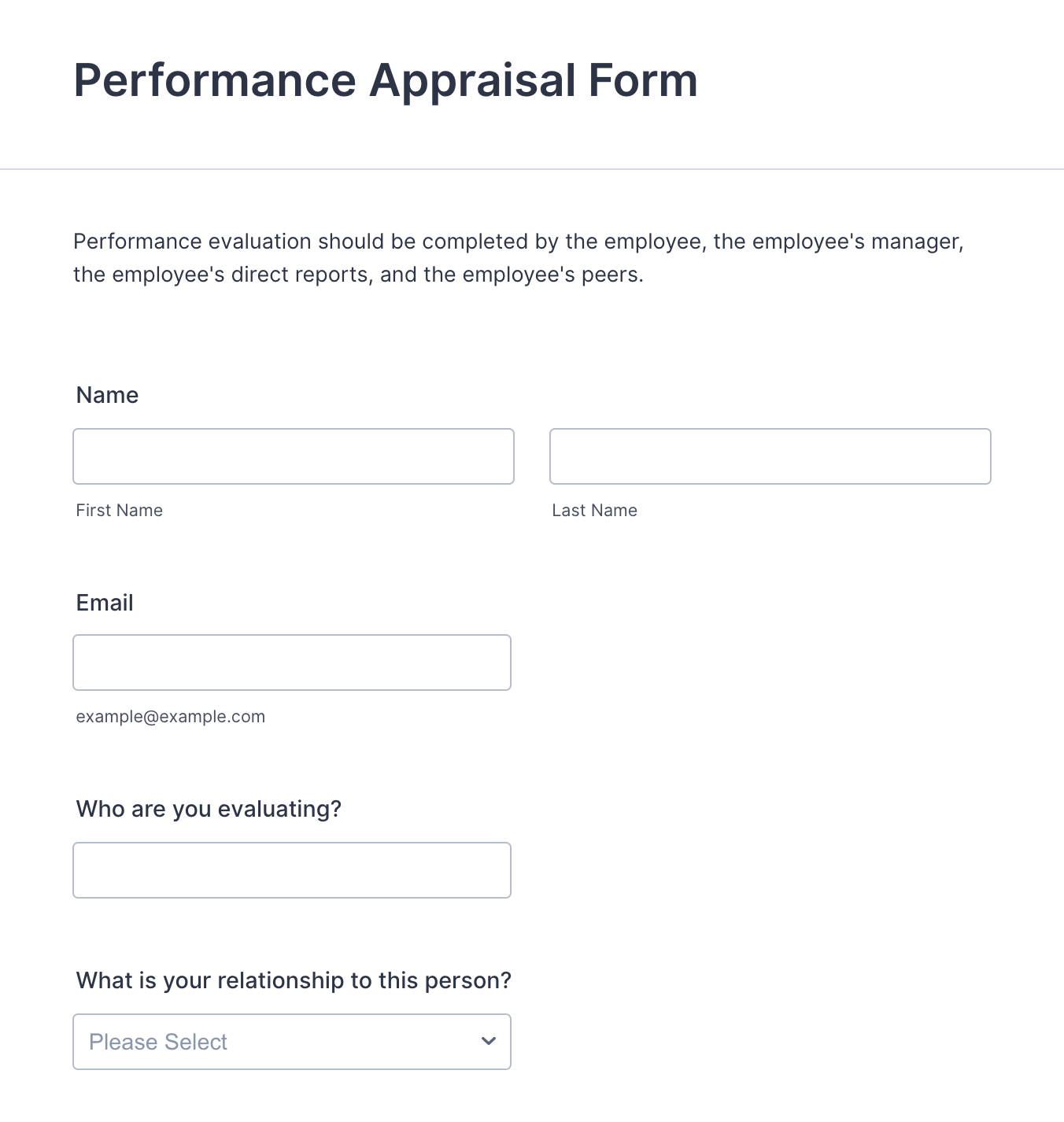The image size is (1064, 1122).
Task: Click the word 'Performance' in the form title
Action: pyautogui.click(x=215, y=80)
